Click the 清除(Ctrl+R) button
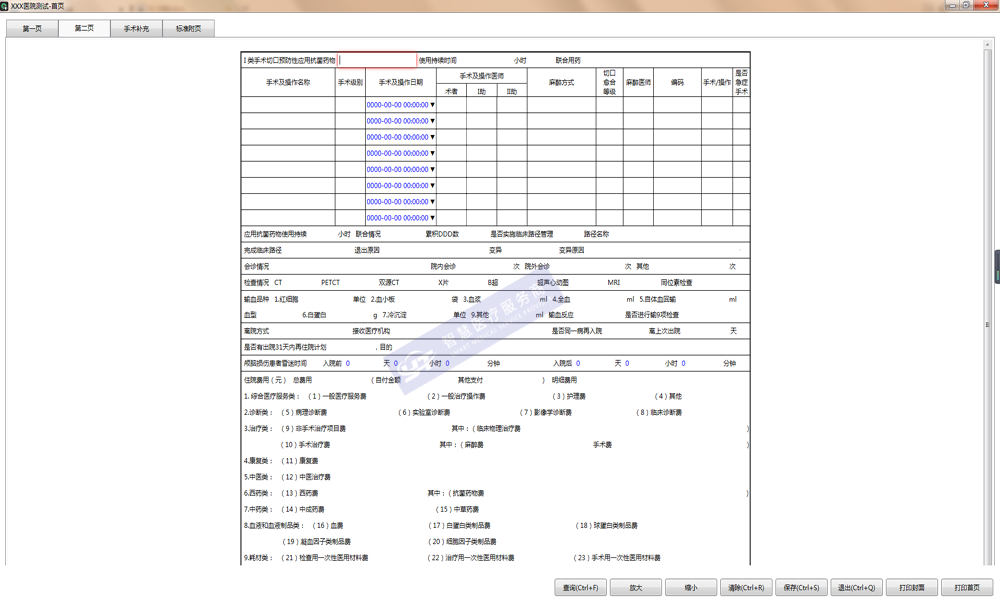Screen dimensions: 1000x600 click(745, 588)
